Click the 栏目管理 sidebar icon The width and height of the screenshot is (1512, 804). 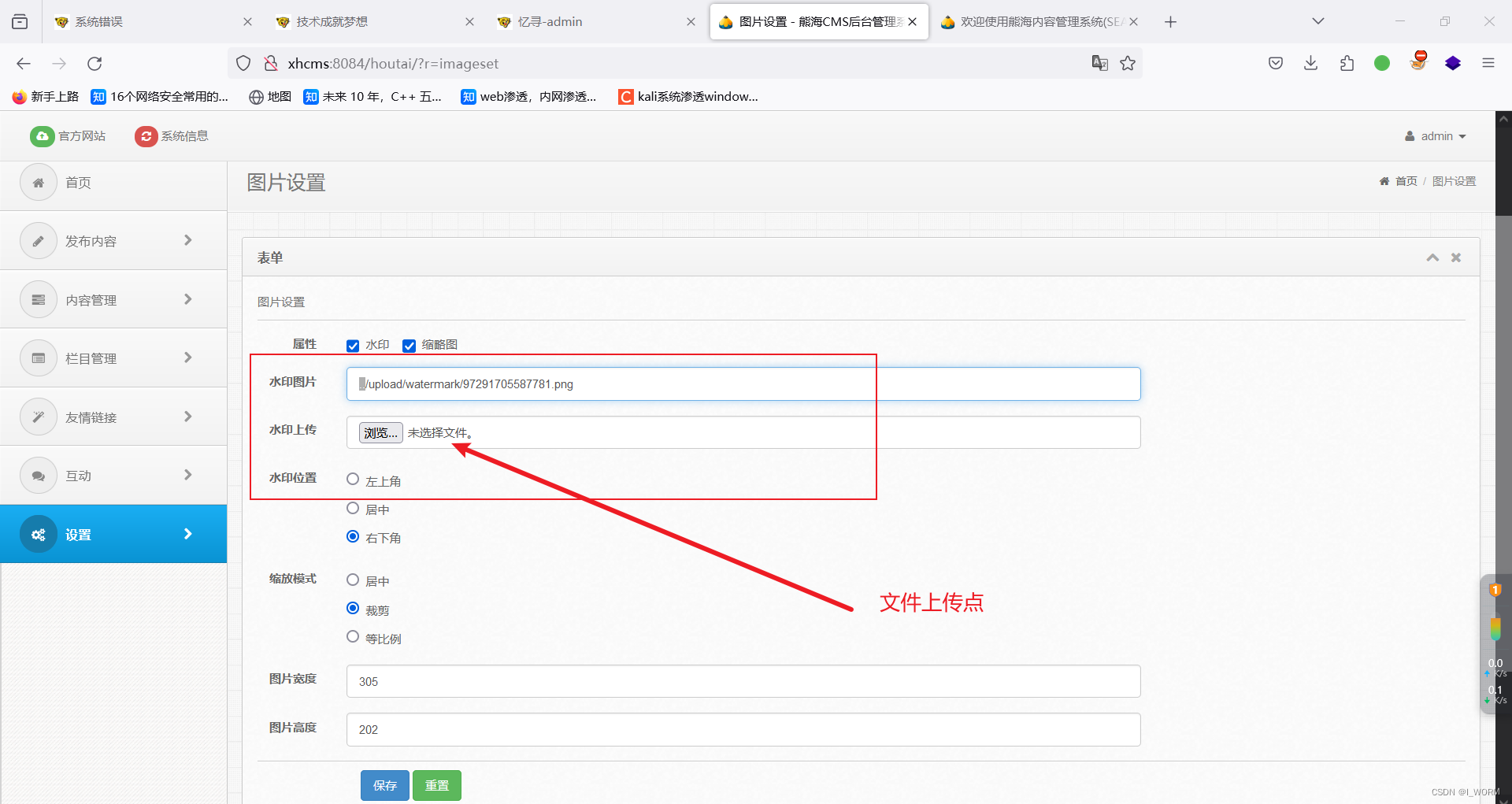pyautogui.click(x=39, y=358)
